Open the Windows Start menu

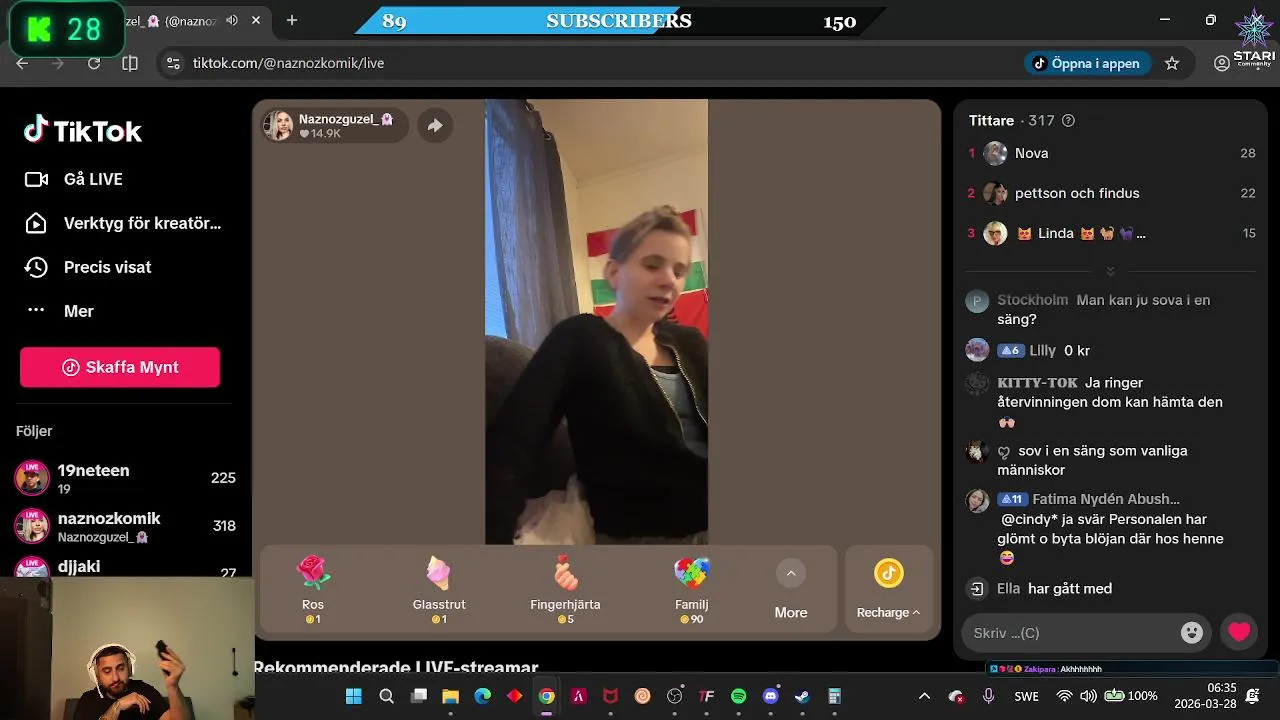[354, 696]
